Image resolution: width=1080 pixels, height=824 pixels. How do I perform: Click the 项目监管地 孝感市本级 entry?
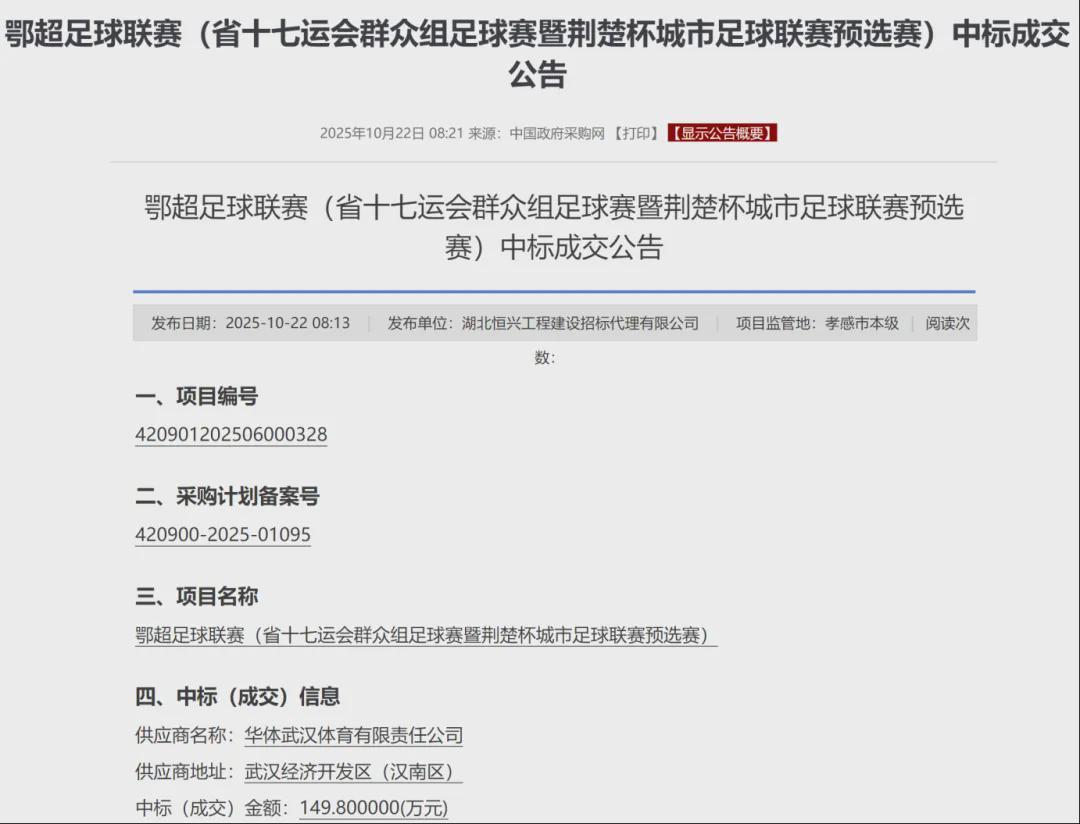tap(817, 323)
